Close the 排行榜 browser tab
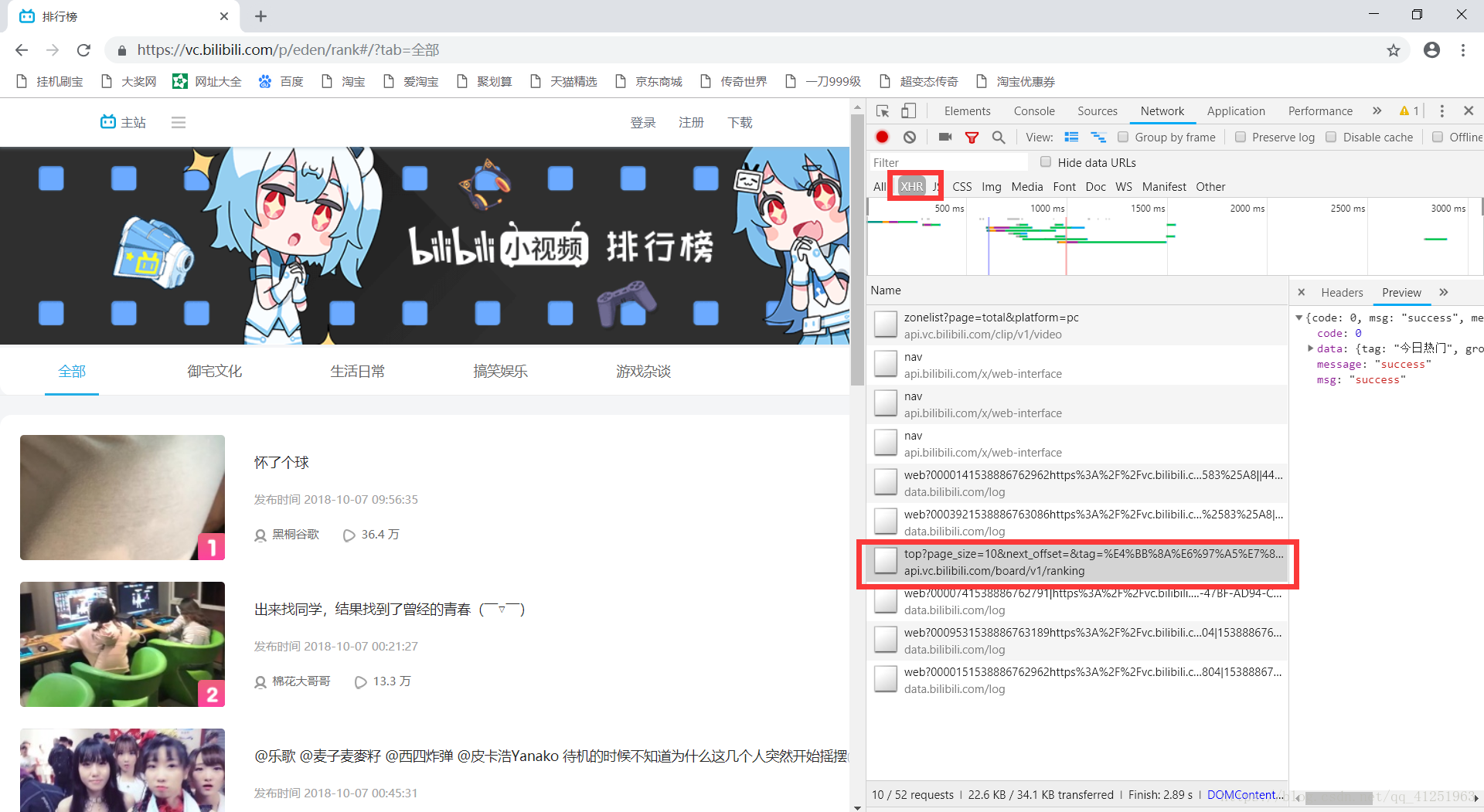The width and height of the screenshot is (1484, 812). [x=224, y=16]
